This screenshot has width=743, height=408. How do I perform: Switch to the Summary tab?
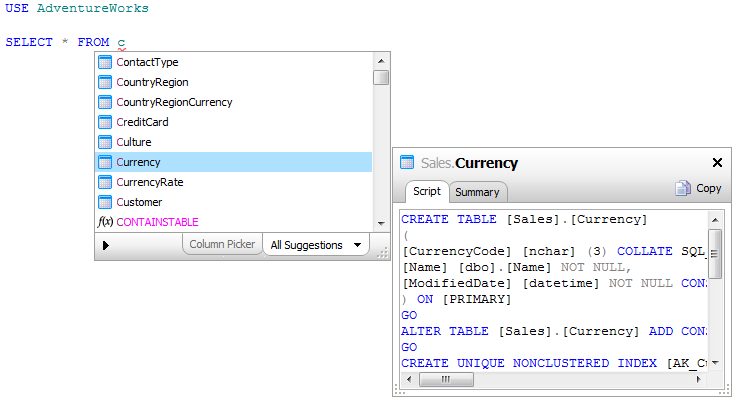(477, 192)
